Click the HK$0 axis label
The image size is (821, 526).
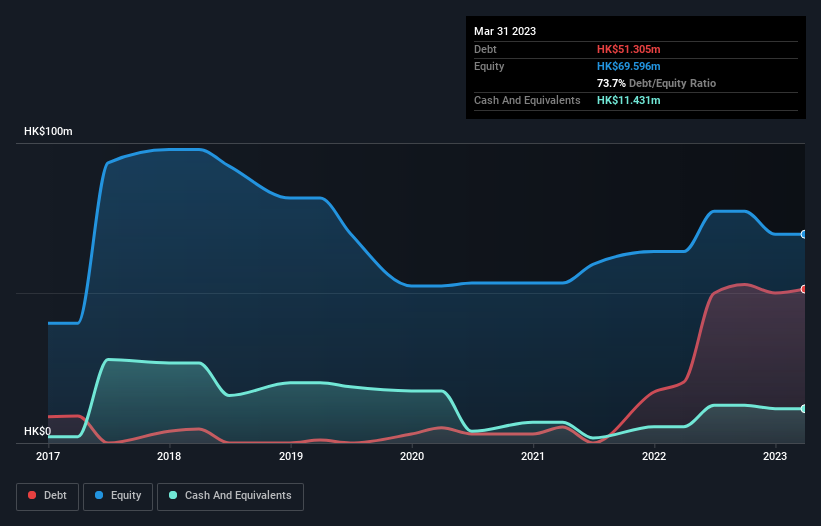pos(38,431)
